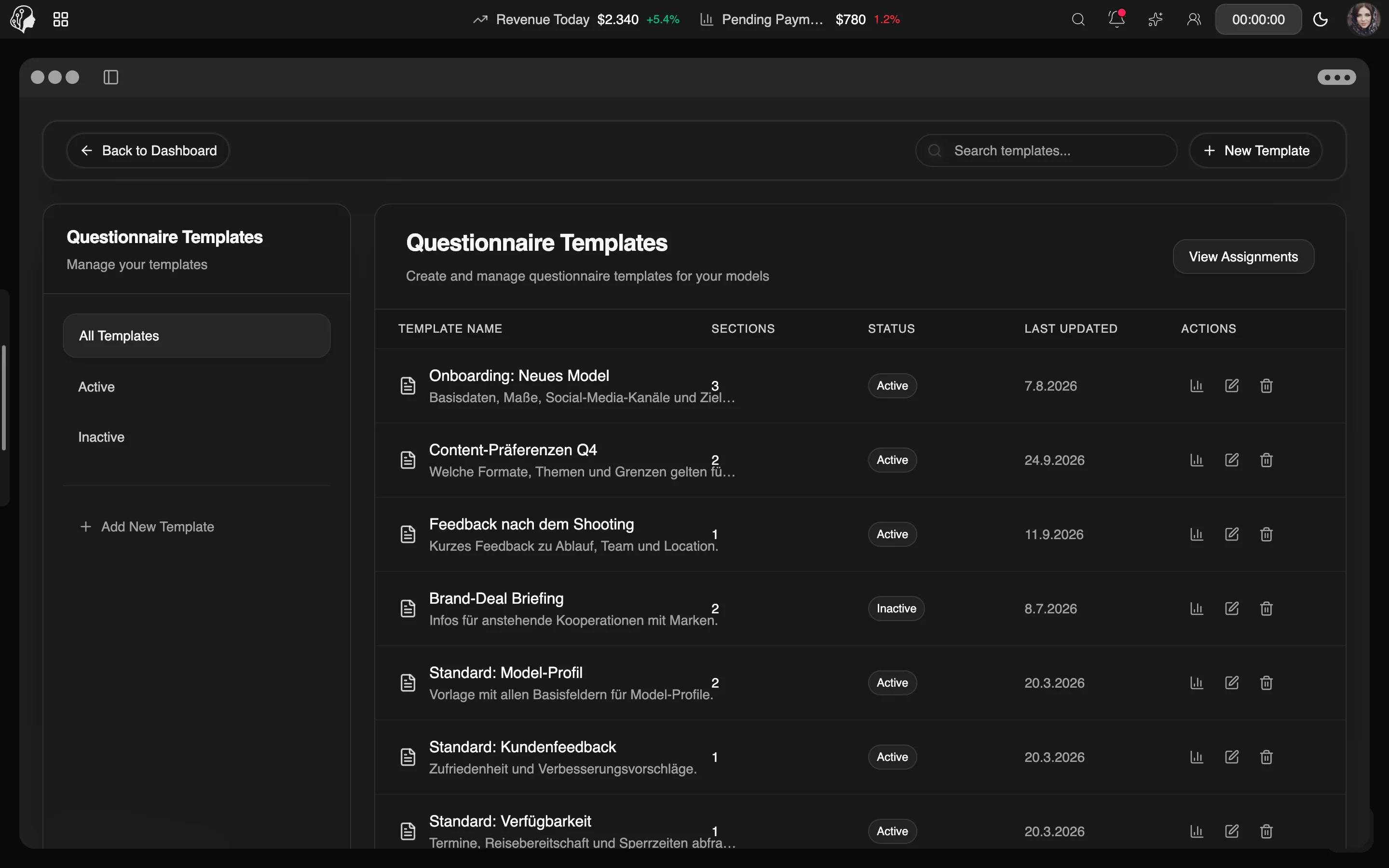The width and height of the screenshot is (1389, 868).
Task: Open the profile avatar menu
Action: click(x=1363, y=19)
